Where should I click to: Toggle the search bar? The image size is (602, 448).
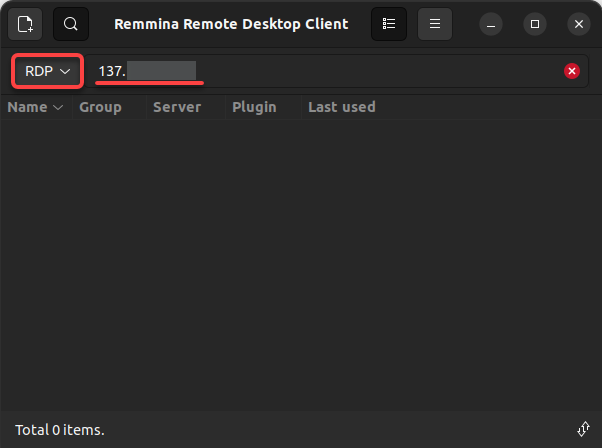[71, 24]
